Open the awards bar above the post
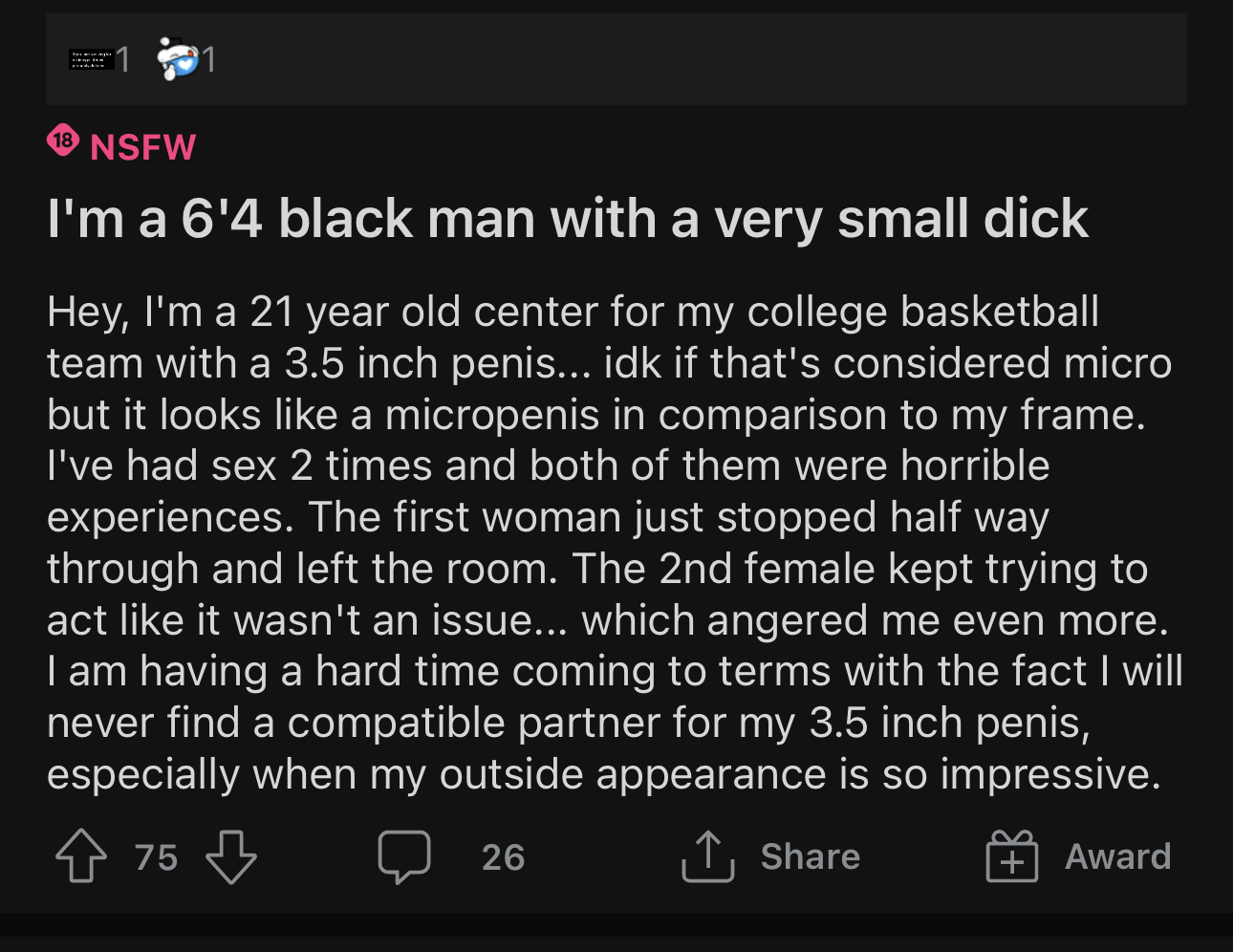 coord(616,59)
